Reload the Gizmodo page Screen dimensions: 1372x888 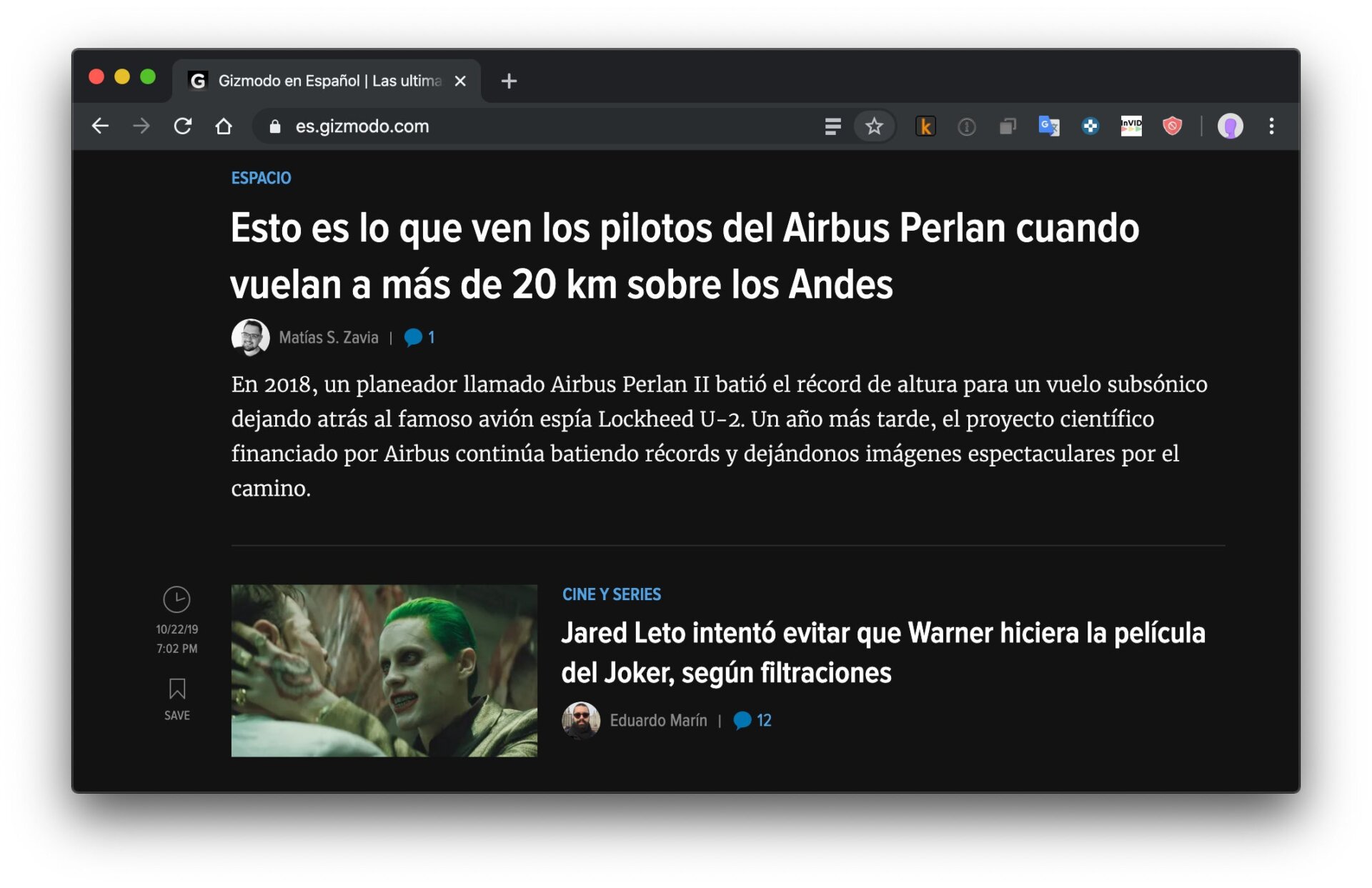click(x=183, y=126)
